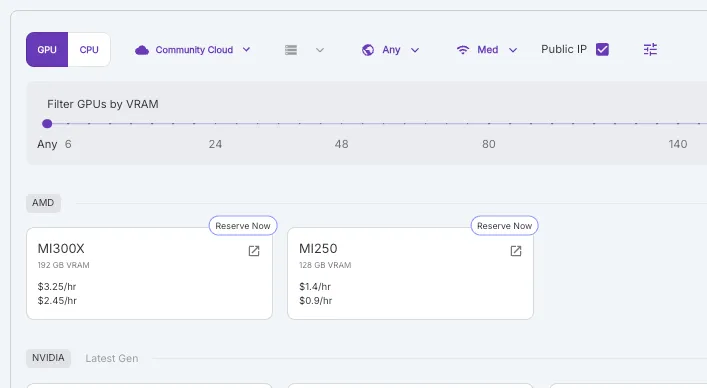707x388 pixels.
Task: Click the $2.45/hr MI300X price
Action: (x=57, y=301)
